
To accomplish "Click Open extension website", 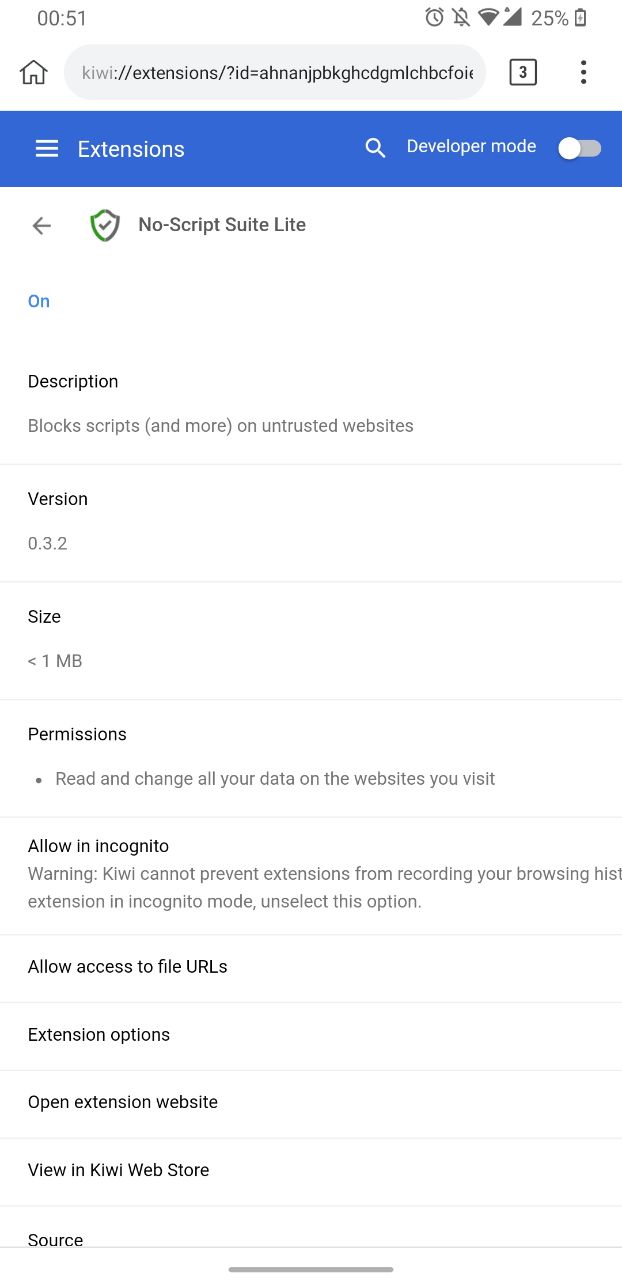I will [311, 1103].
